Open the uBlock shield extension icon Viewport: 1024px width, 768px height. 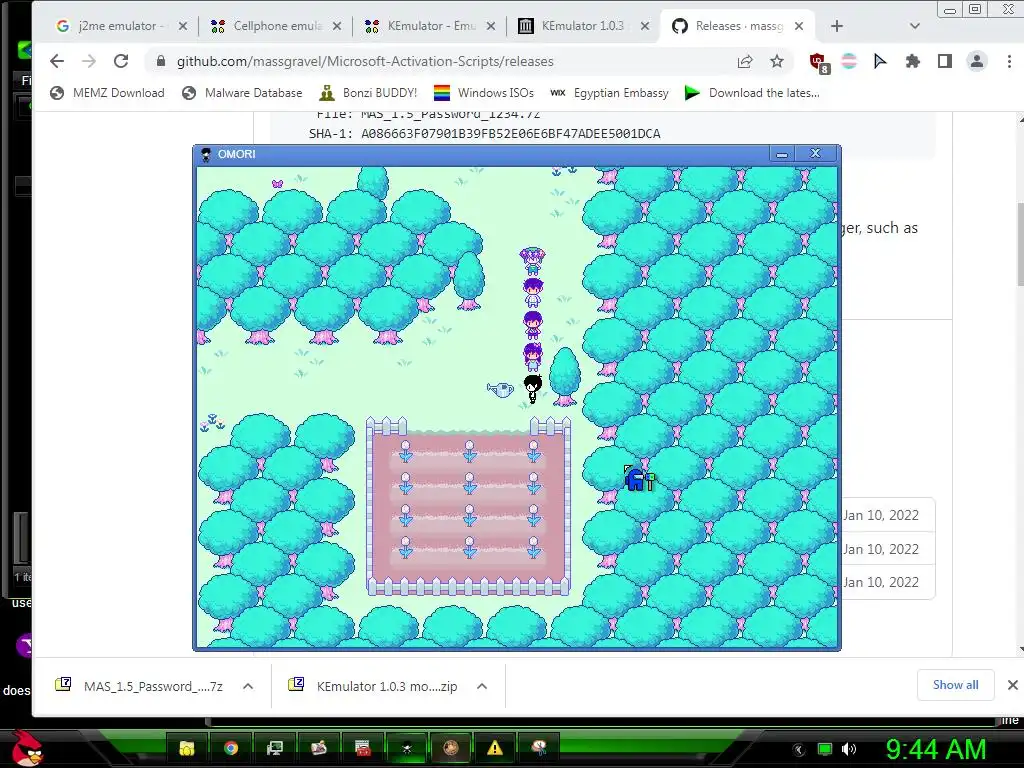click(x=818, y=62)
